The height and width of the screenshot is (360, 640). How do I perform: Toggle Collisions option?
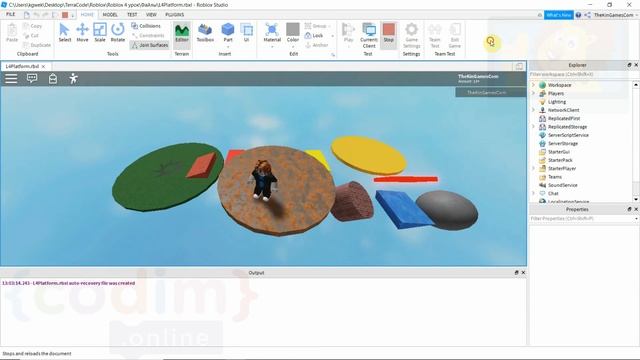[x=146, y=26]
